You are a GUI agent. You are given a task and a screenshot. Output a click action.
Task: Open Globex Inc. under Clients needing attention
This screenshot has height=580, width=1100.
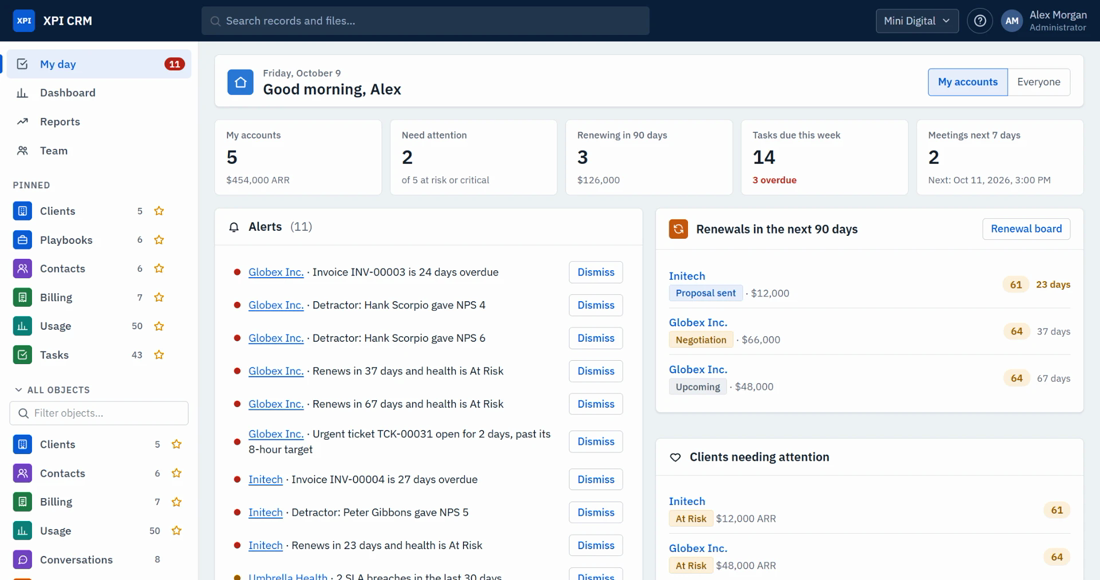click(698, 548)
